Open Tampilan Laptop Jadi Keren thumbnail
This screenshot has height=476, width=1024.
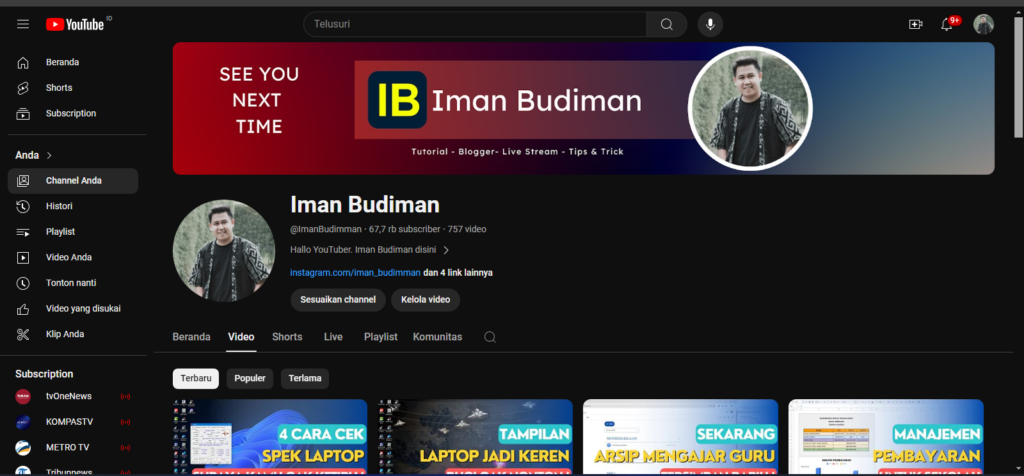pos(475,437)
